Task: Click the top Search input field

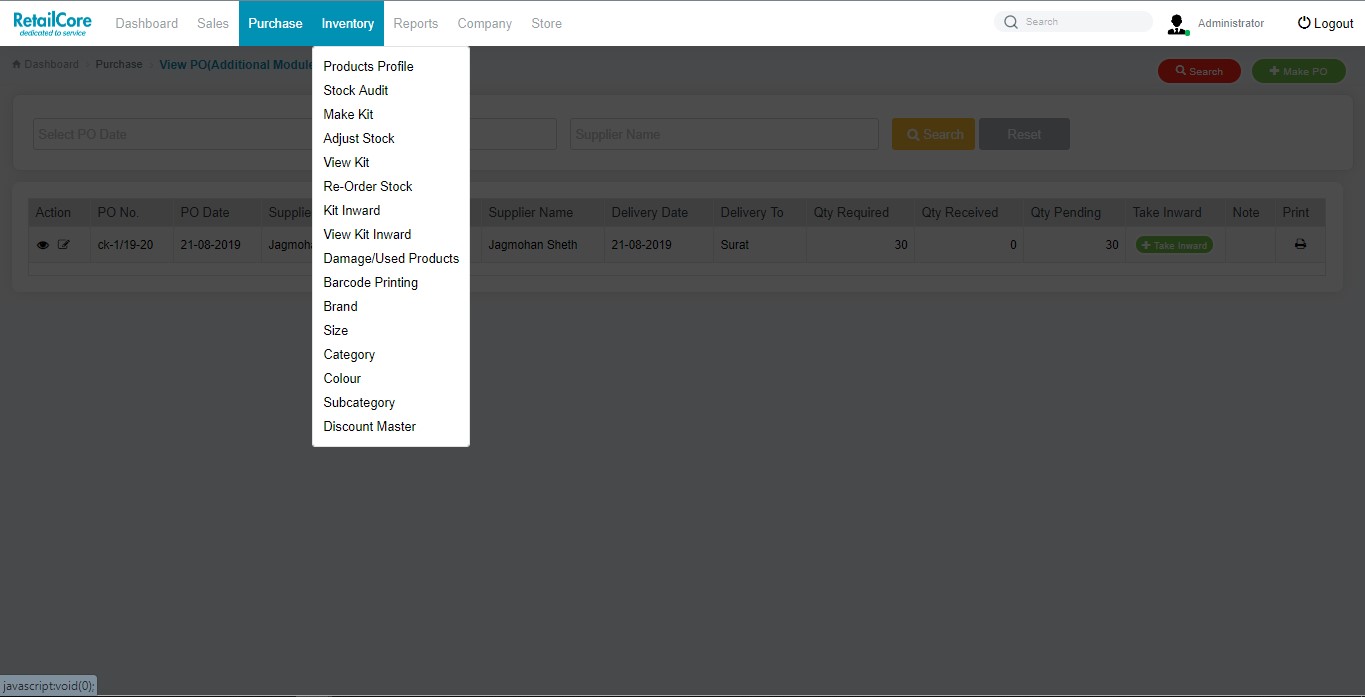Action: click(x=1073, y=22)
